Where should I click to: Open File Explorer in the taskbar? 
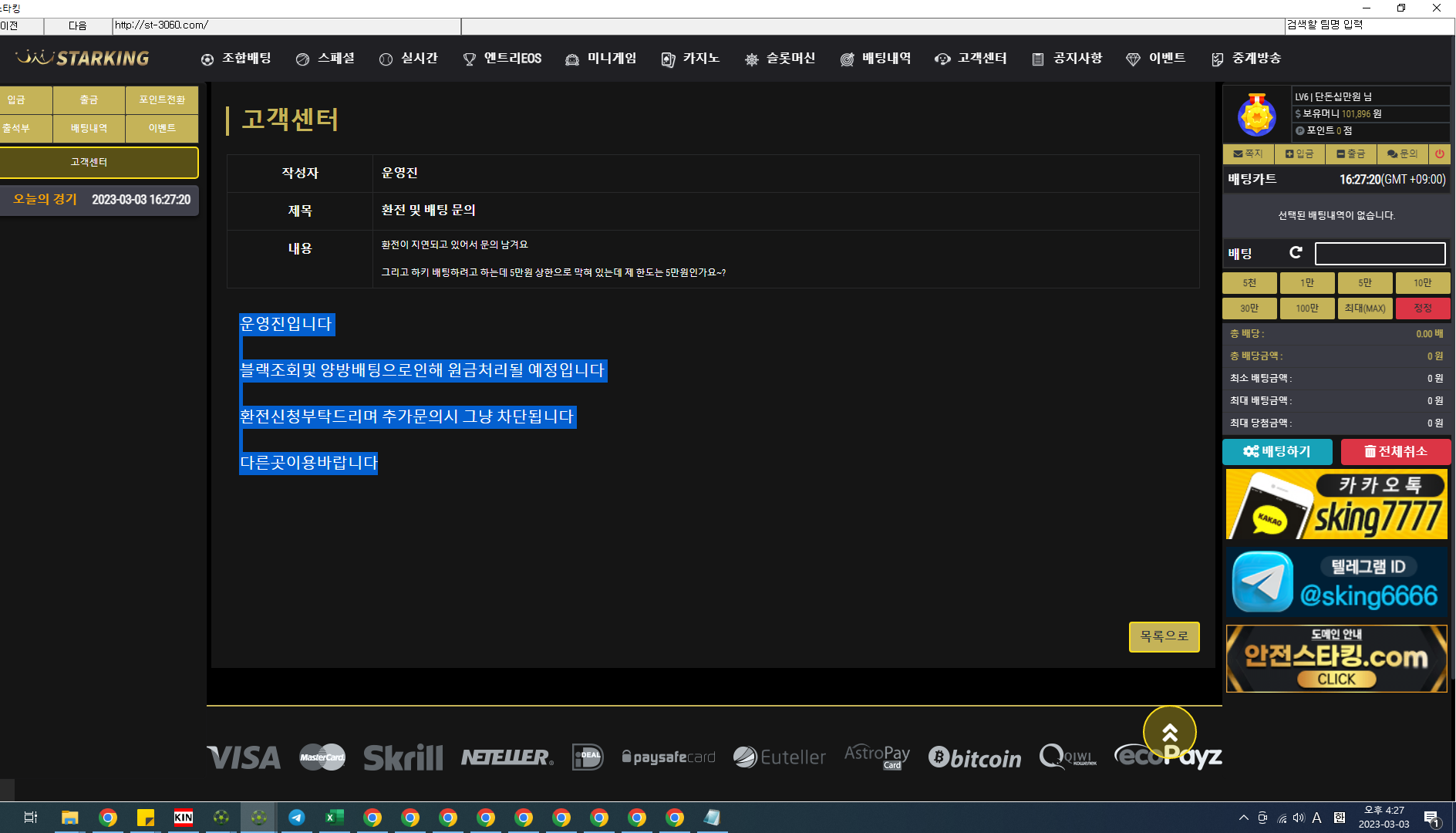[x=70, y=818]
